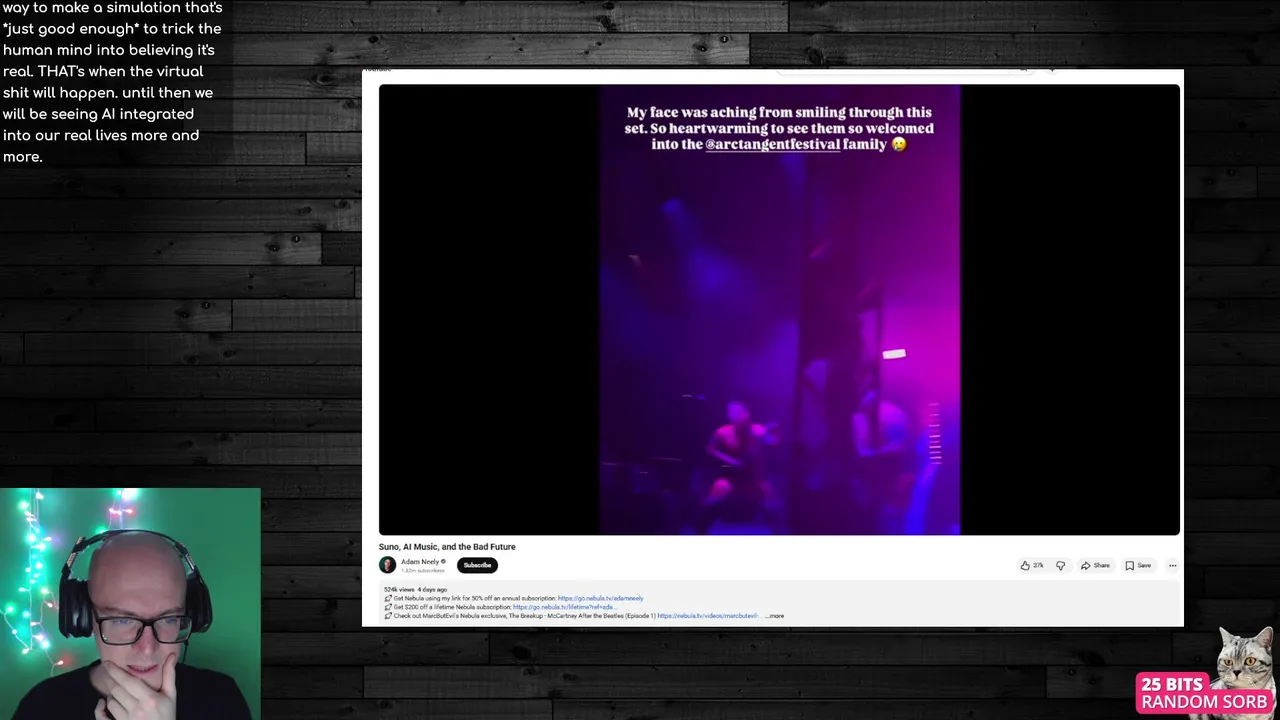The height and width of the screenshot is (720, 1280).
Task: Open the go.nebula.tv/lifetime link
Action: (563, 607)
